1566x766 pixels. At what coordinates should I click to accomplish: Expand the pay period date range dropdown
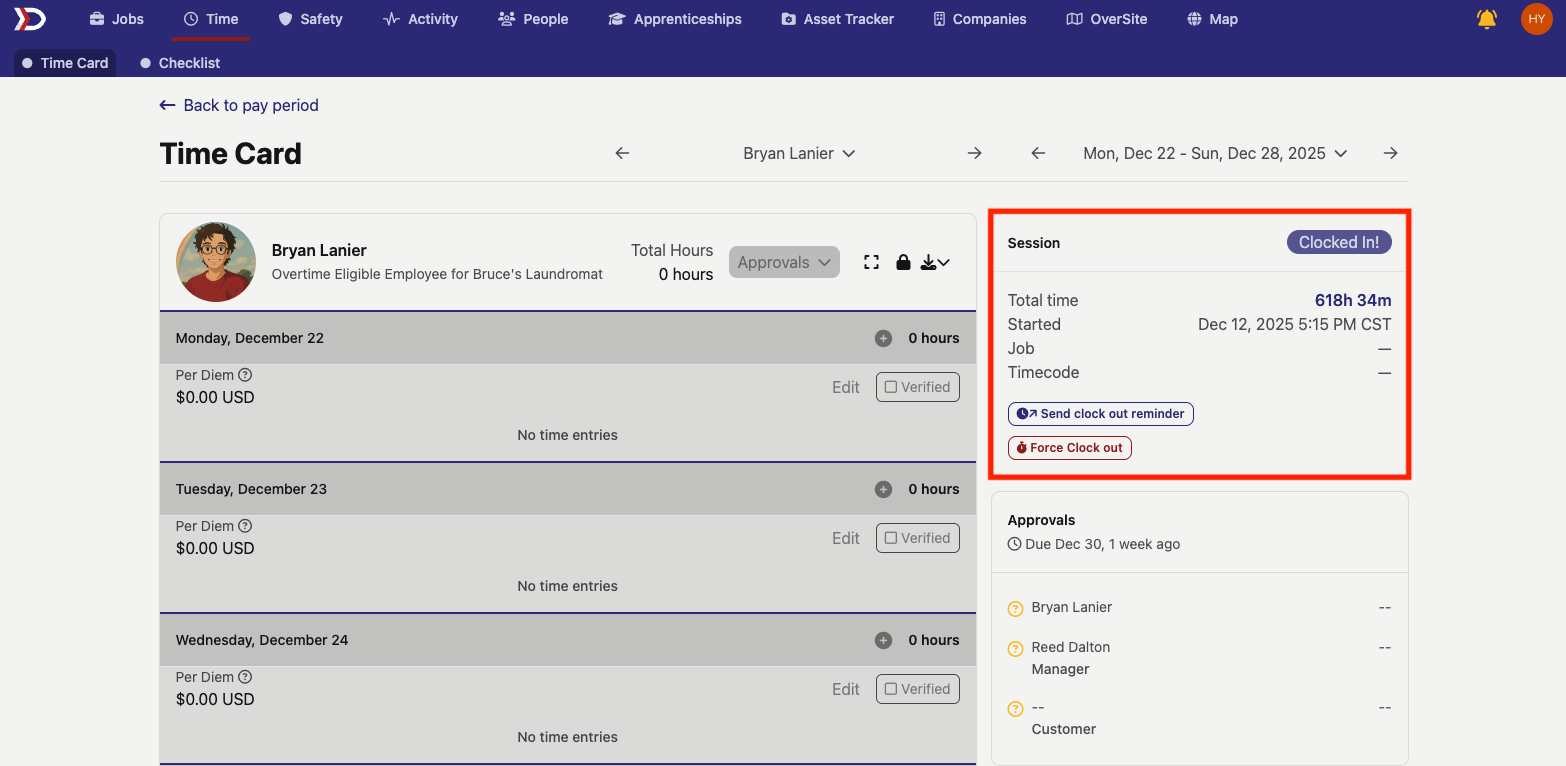1215,153
